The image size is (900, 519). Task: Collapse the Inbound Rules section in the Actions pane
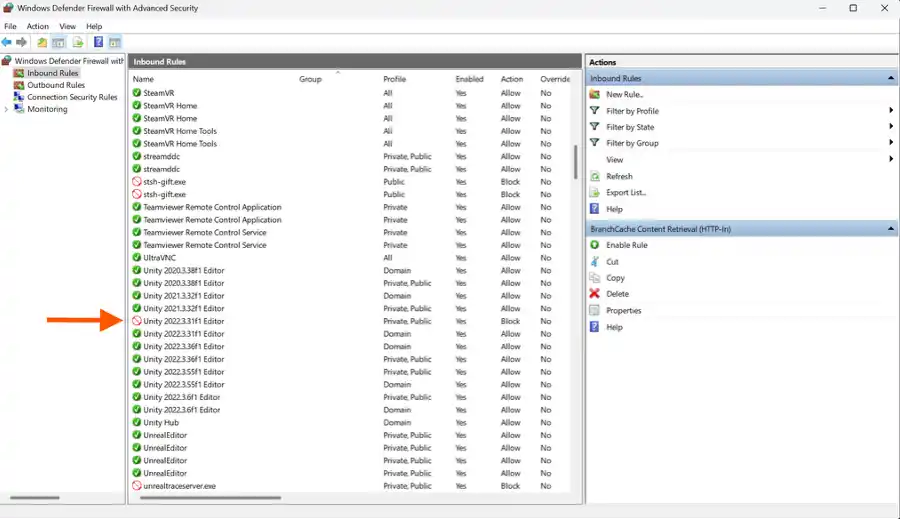891,78
